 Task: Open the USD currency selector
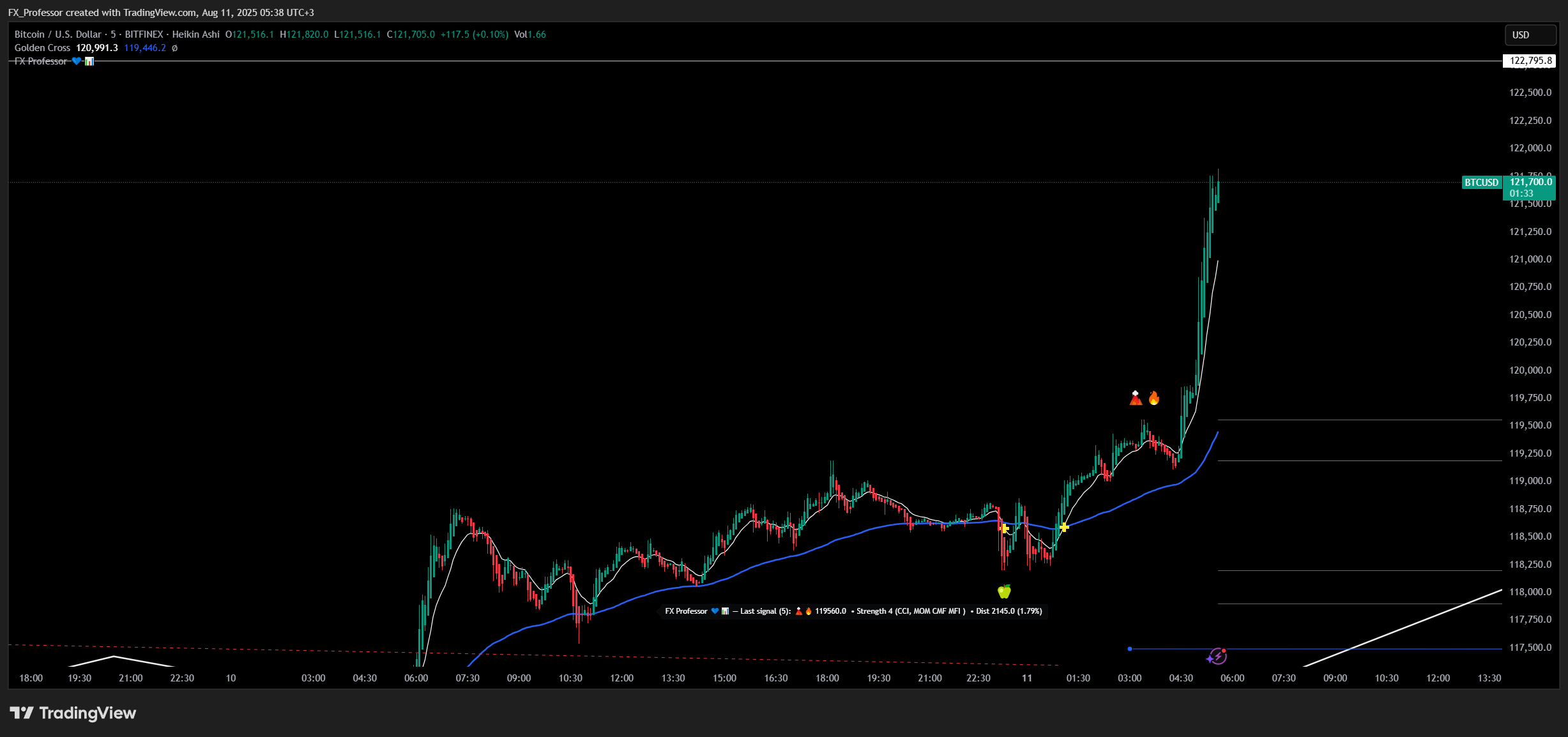coord(1530,35)
